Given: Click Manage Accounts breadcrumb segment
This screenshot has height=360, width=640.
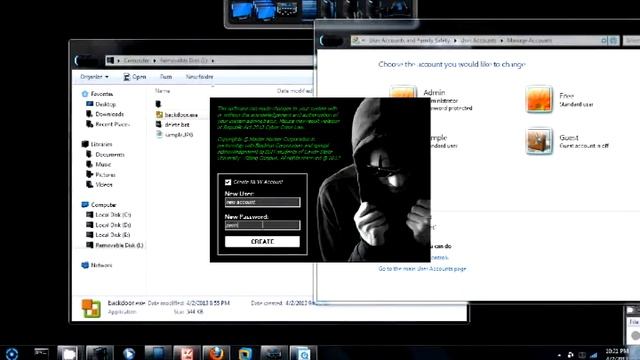Looking at the screenshot, I should [529, 40].
